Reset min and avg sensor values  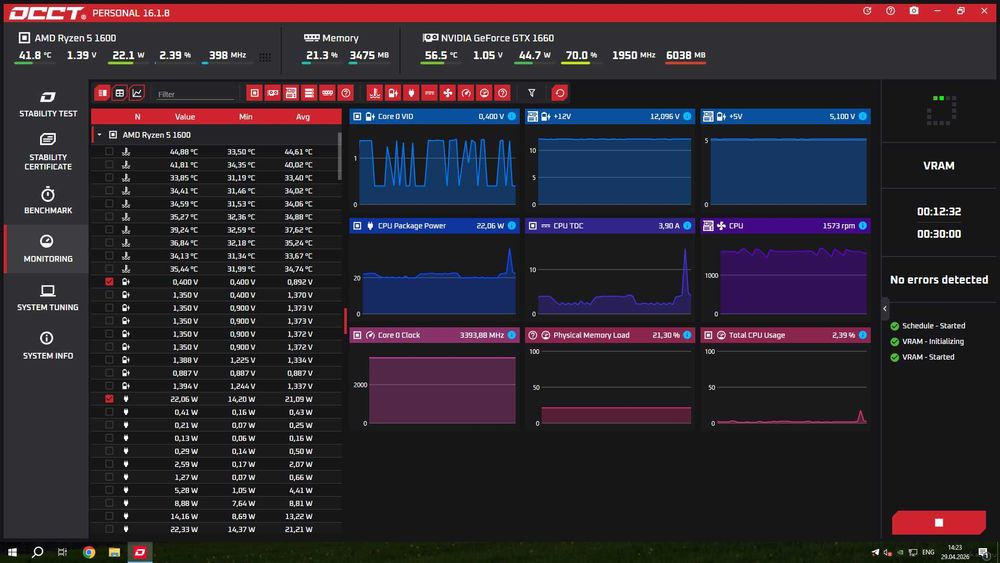click(559, 93)
